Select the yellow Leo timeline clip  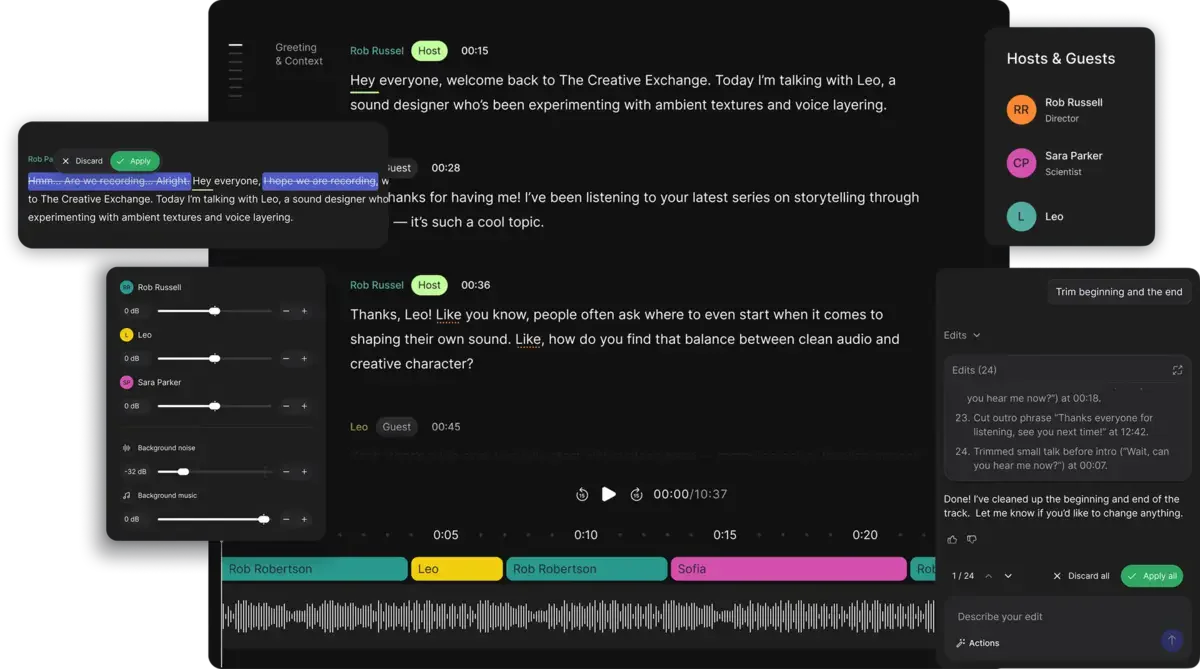click(x=457, y=569)
